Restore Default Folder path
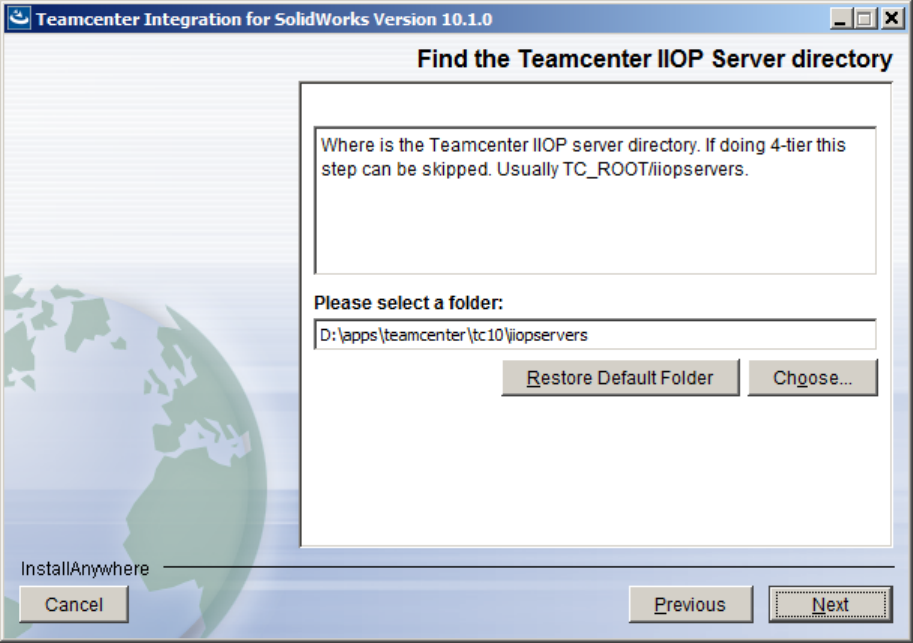 click(x=620, y=378)
